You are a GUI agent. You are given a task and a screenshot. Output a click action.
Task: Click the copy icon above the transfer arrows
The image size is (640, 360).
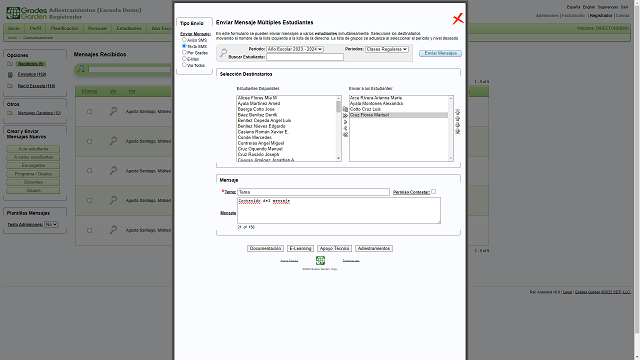tap(345, 109)
